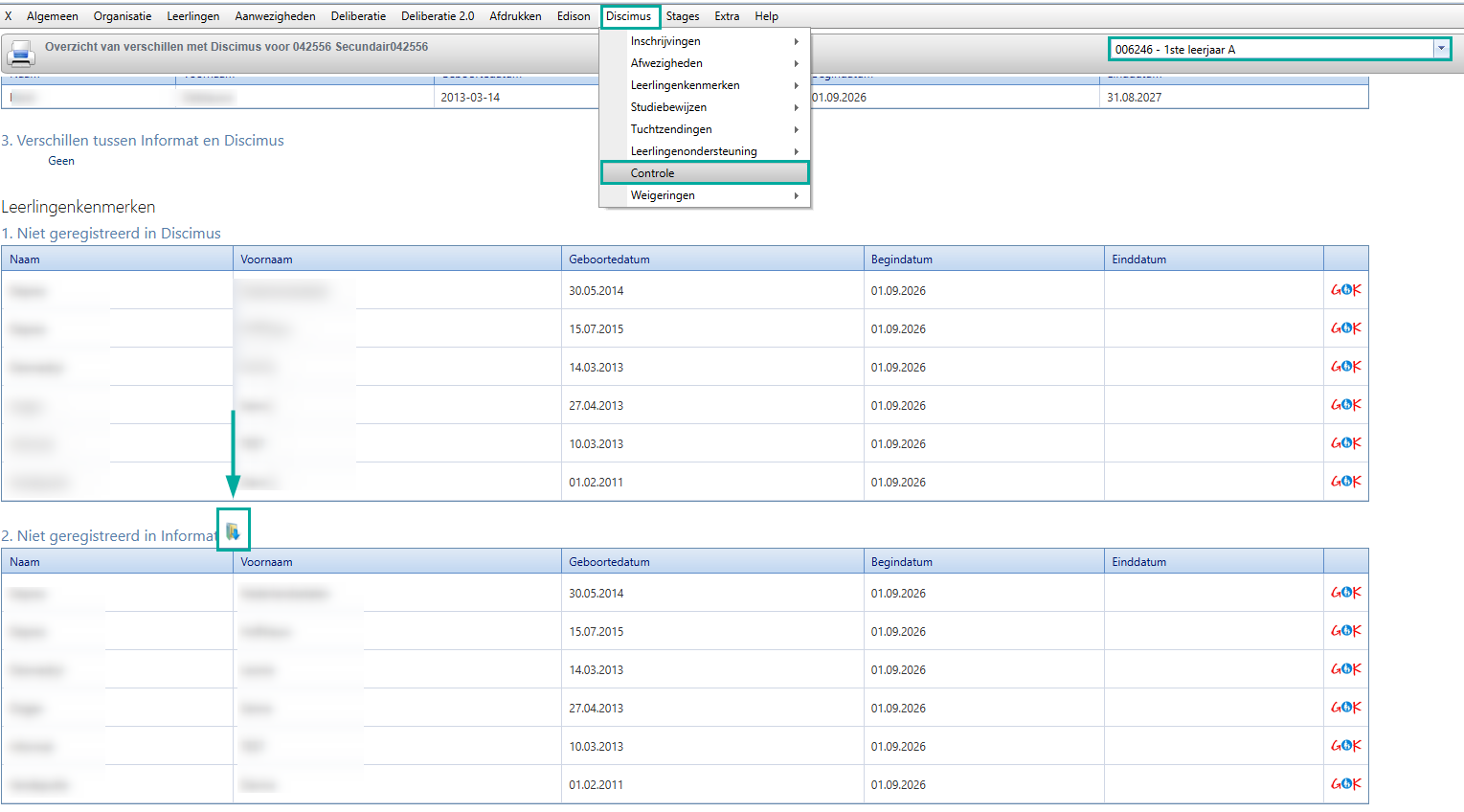Click GOK icon for 30.05.2014 under Niet geregistreerd in Discimus

pos(1345,290)
